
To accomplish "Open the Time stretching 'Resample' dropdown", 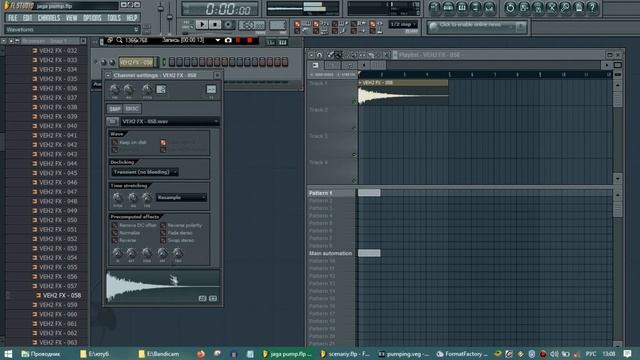I will click(x=181, y=198).
